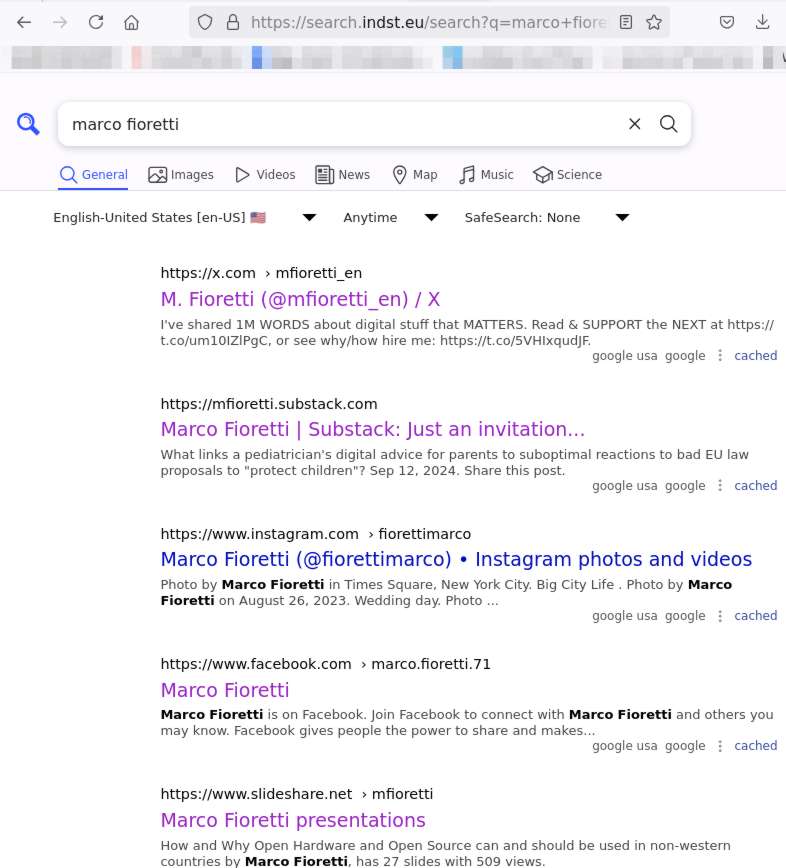Open more options for the Instagram result

(720, 616)
